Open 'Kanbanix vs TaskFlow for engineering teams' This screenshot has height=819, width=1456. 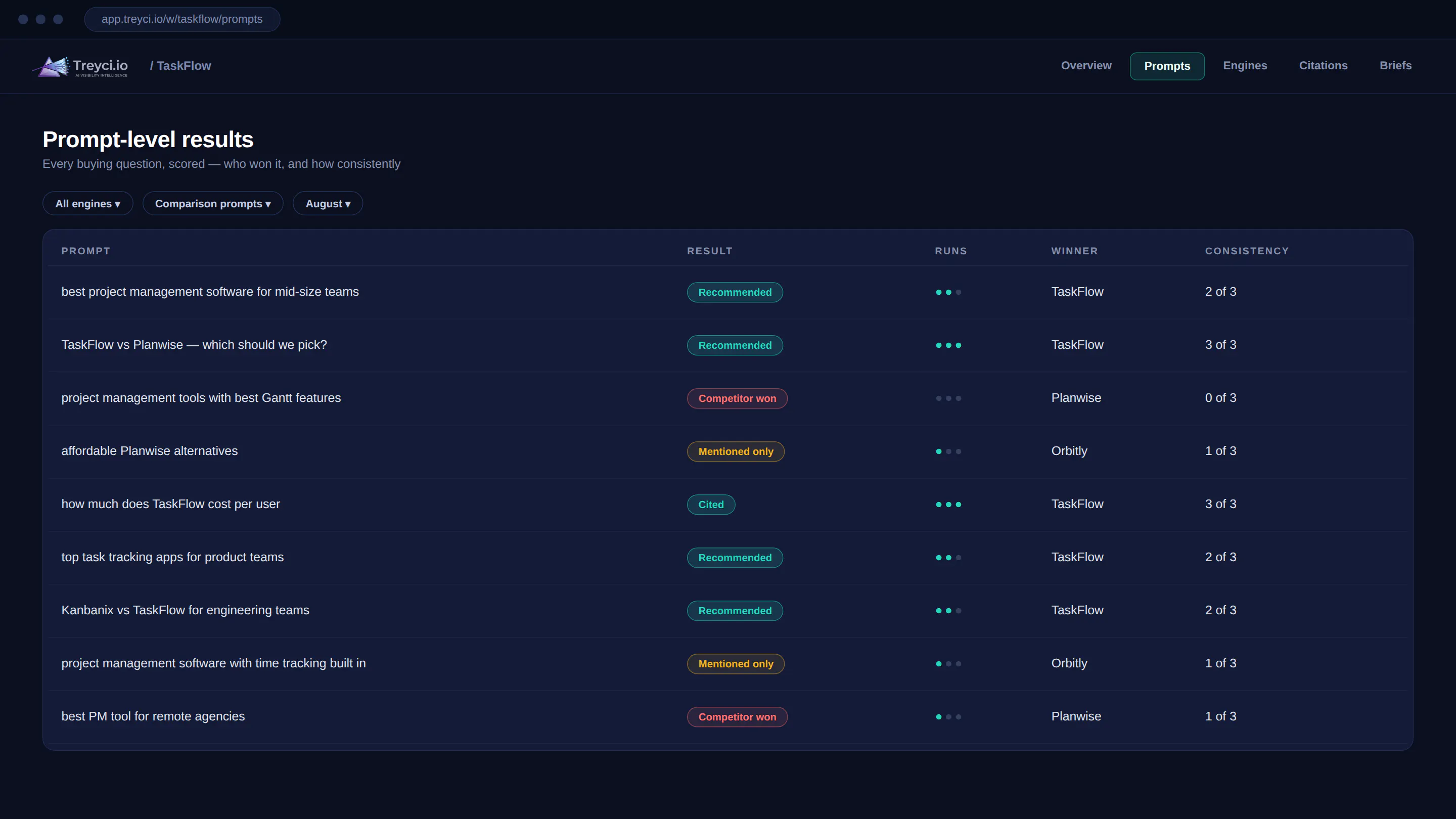pos(185,610)
